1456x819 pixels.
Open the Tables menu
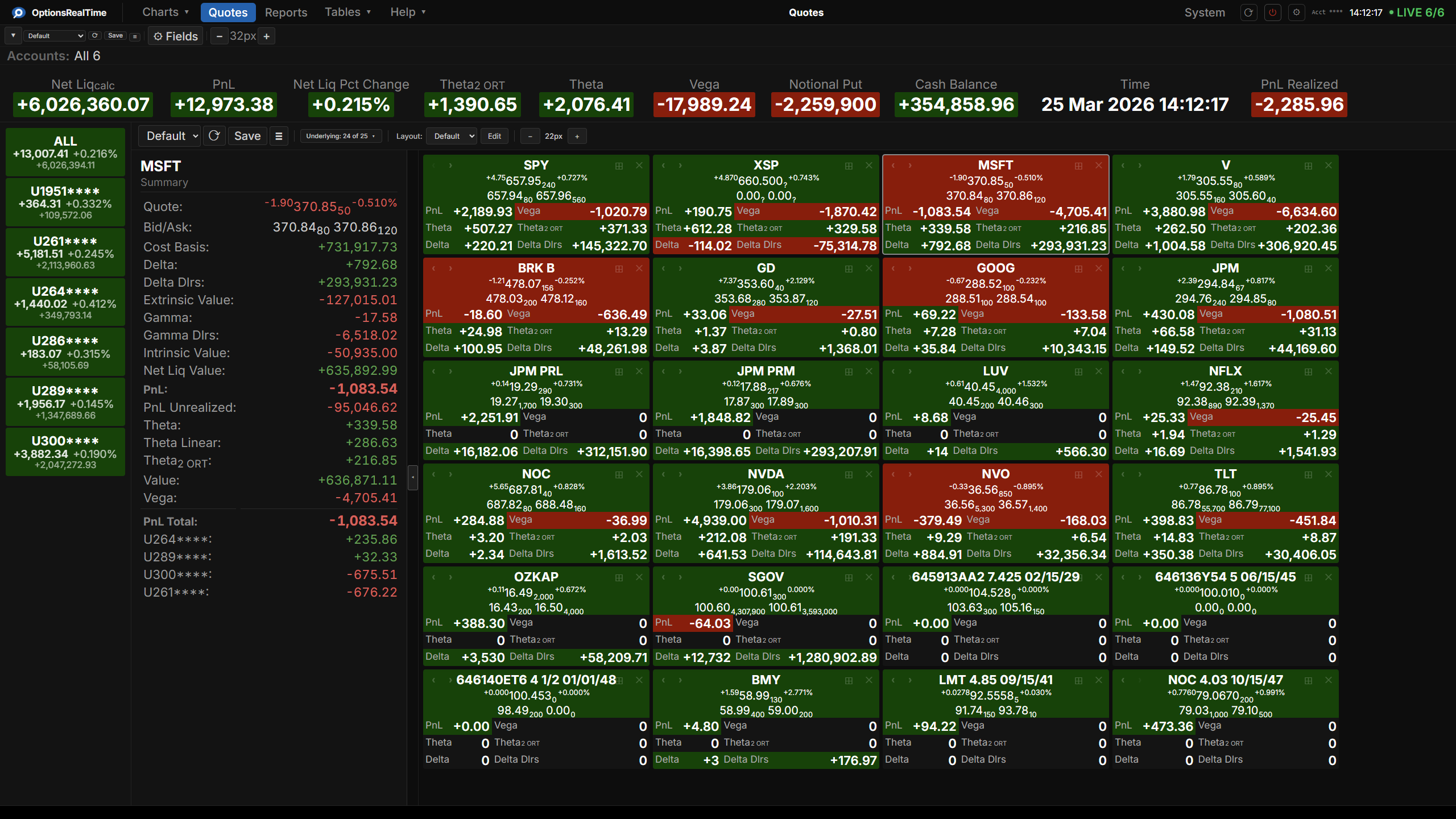pos(347,12)
